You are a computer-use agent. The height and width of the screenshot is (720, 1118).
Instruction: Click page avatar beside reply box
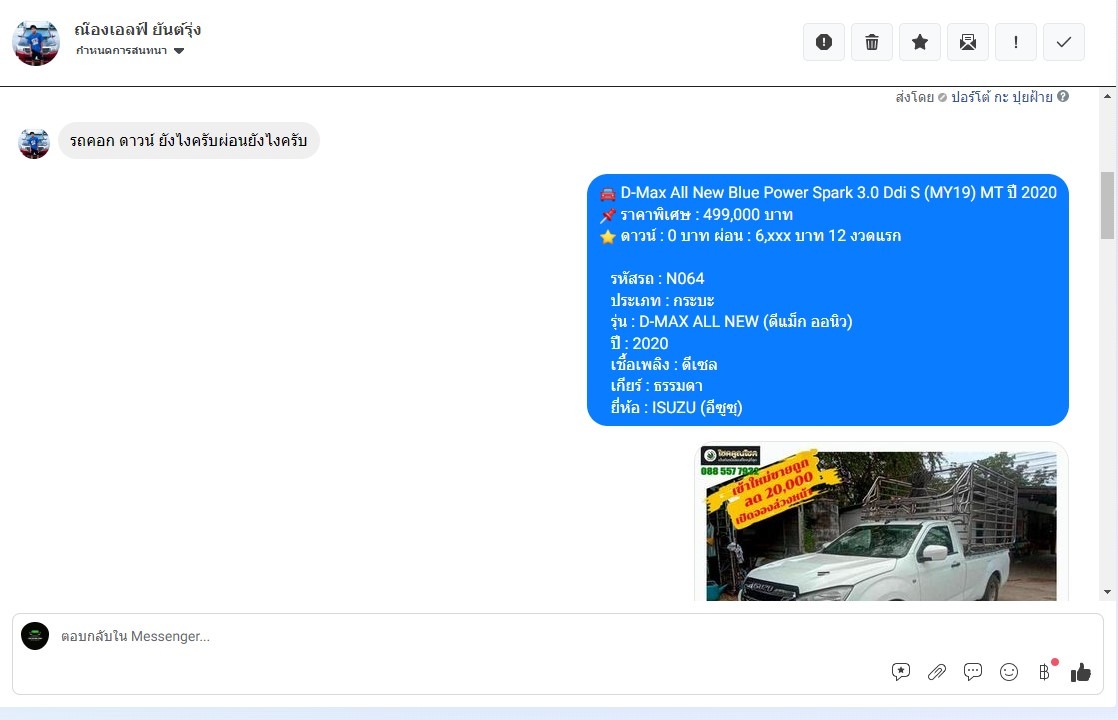tap(35, 636)
